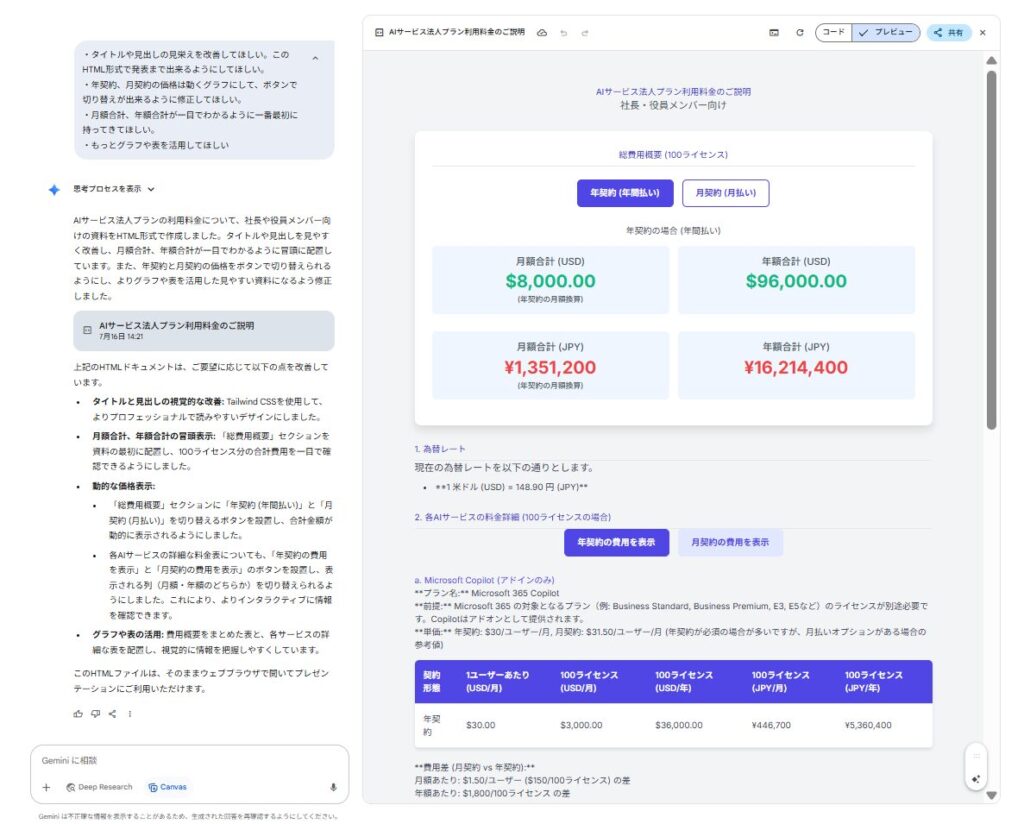Click the 1ユーザーあたり (USD/月) column header
The width and height of the screenshot is (1024, 824).
(x=498, y=682)
